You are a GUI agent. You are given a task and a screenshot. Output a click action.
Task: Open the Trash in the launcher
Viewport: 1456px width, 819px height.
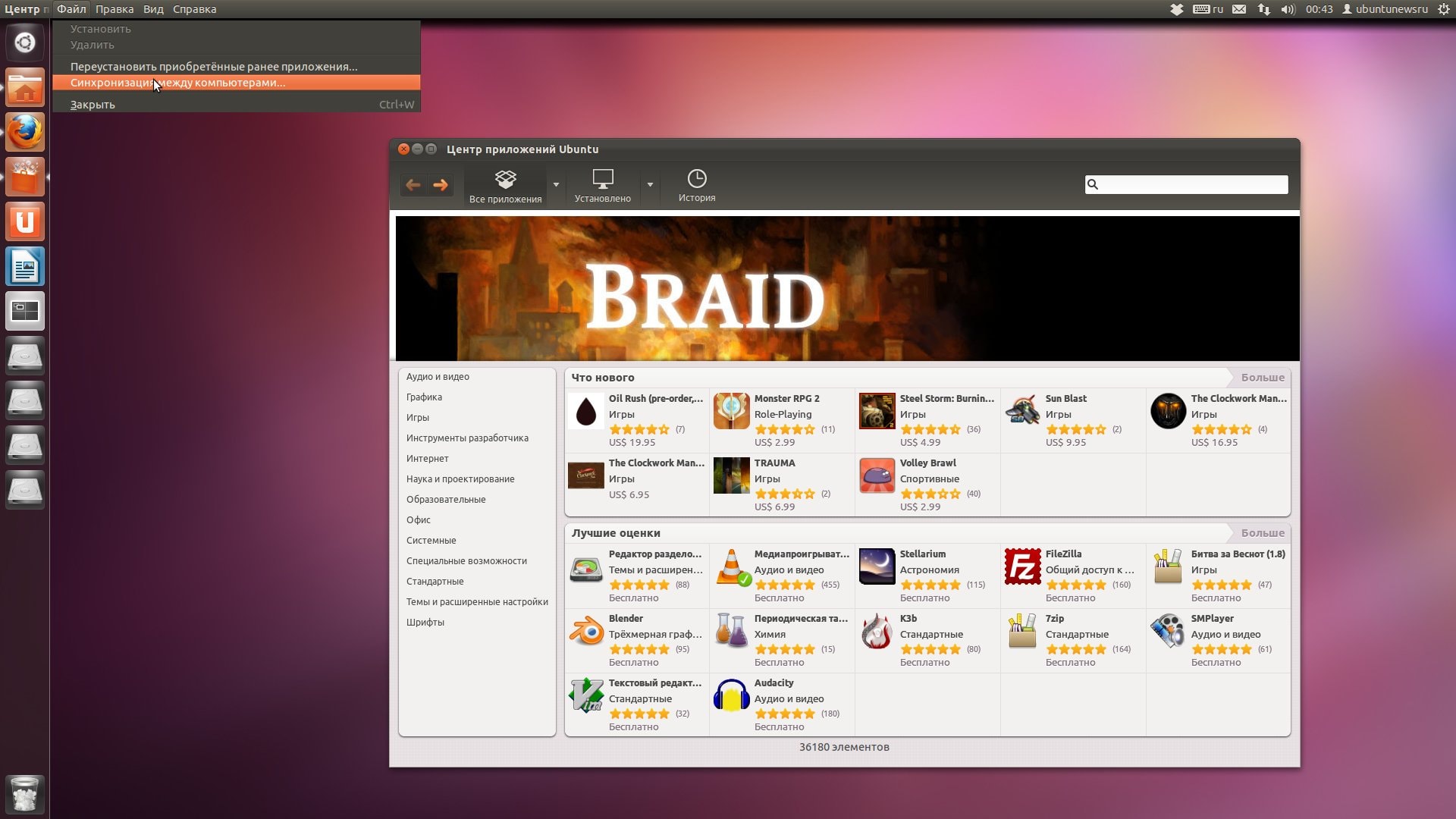[x=25, y=794]
